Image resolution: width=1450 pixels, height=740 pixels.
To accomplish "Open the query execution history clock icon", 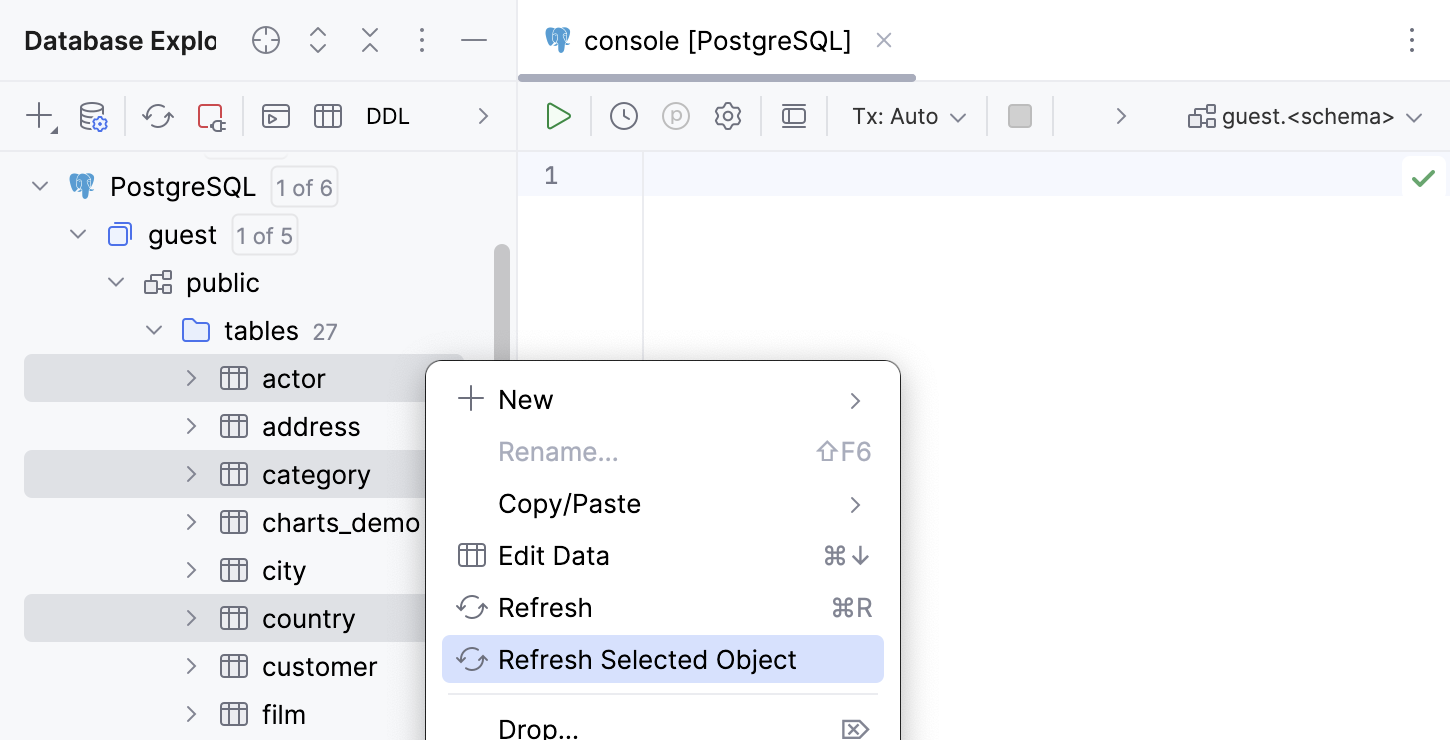I will (x=623, y=115).
